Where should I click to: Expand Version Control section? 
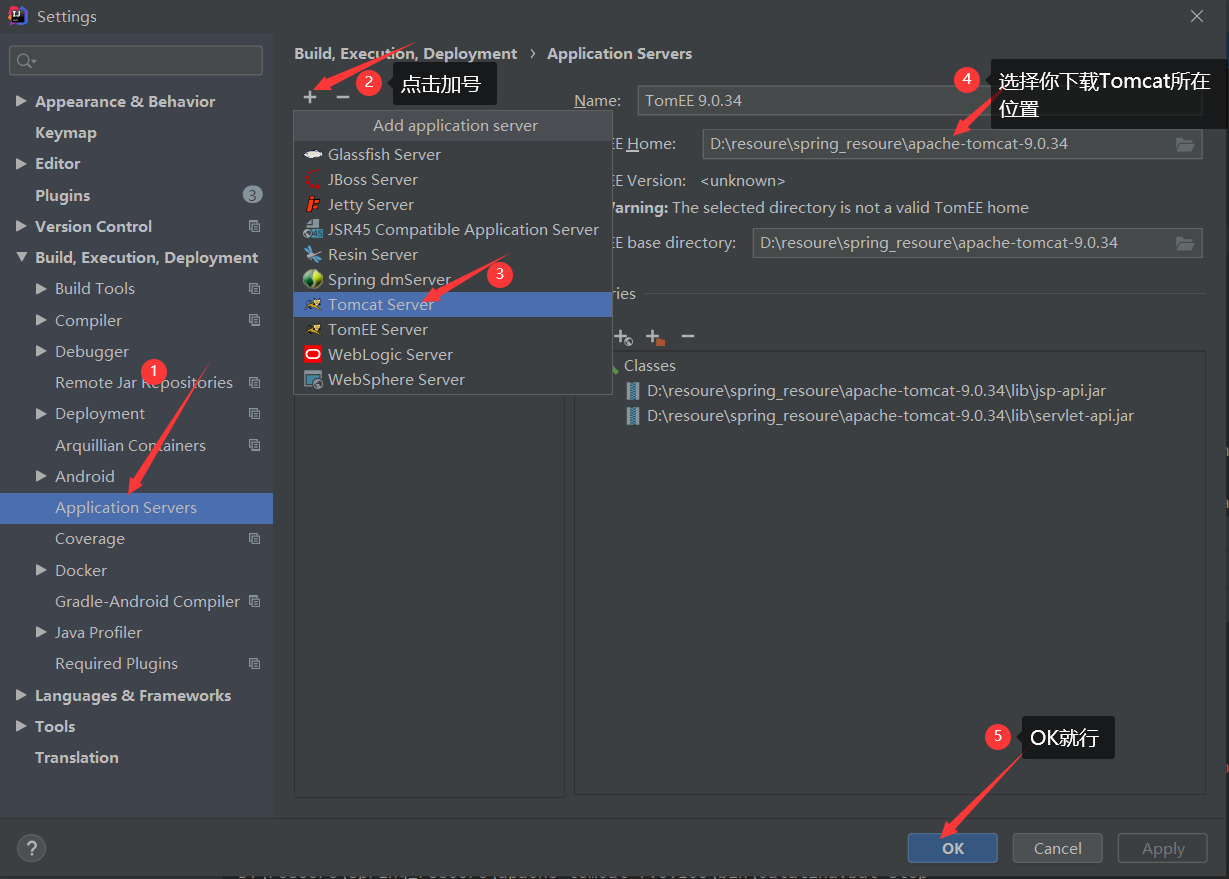click(x=21, y=227)
